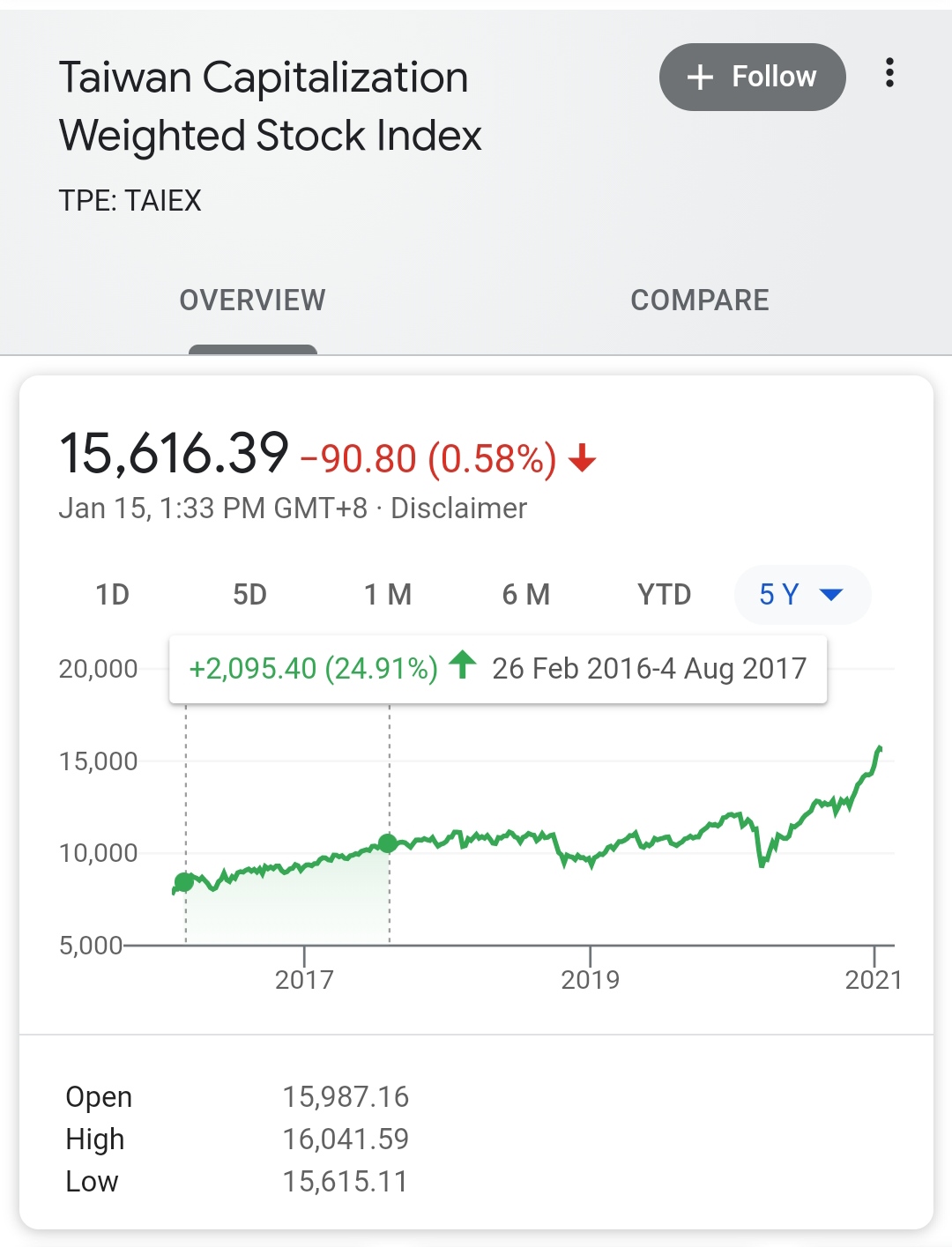Screen dimensions: 952x1247
Task: Click the 15,616.39 index price value
Action: click(174, 454)
